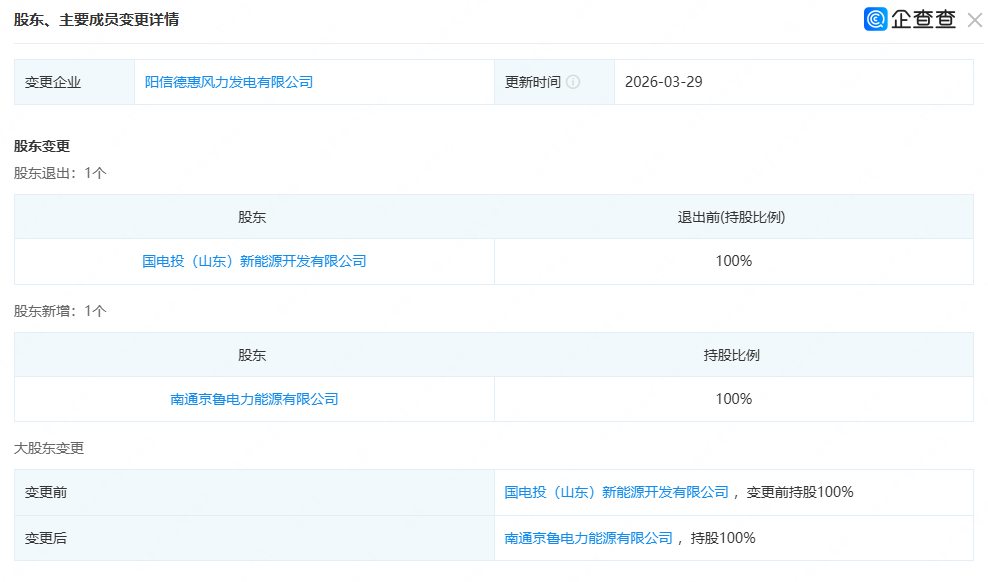Click the 变更企业 label cell
This screenshot has width=988, height=582.
coord(53,82)
